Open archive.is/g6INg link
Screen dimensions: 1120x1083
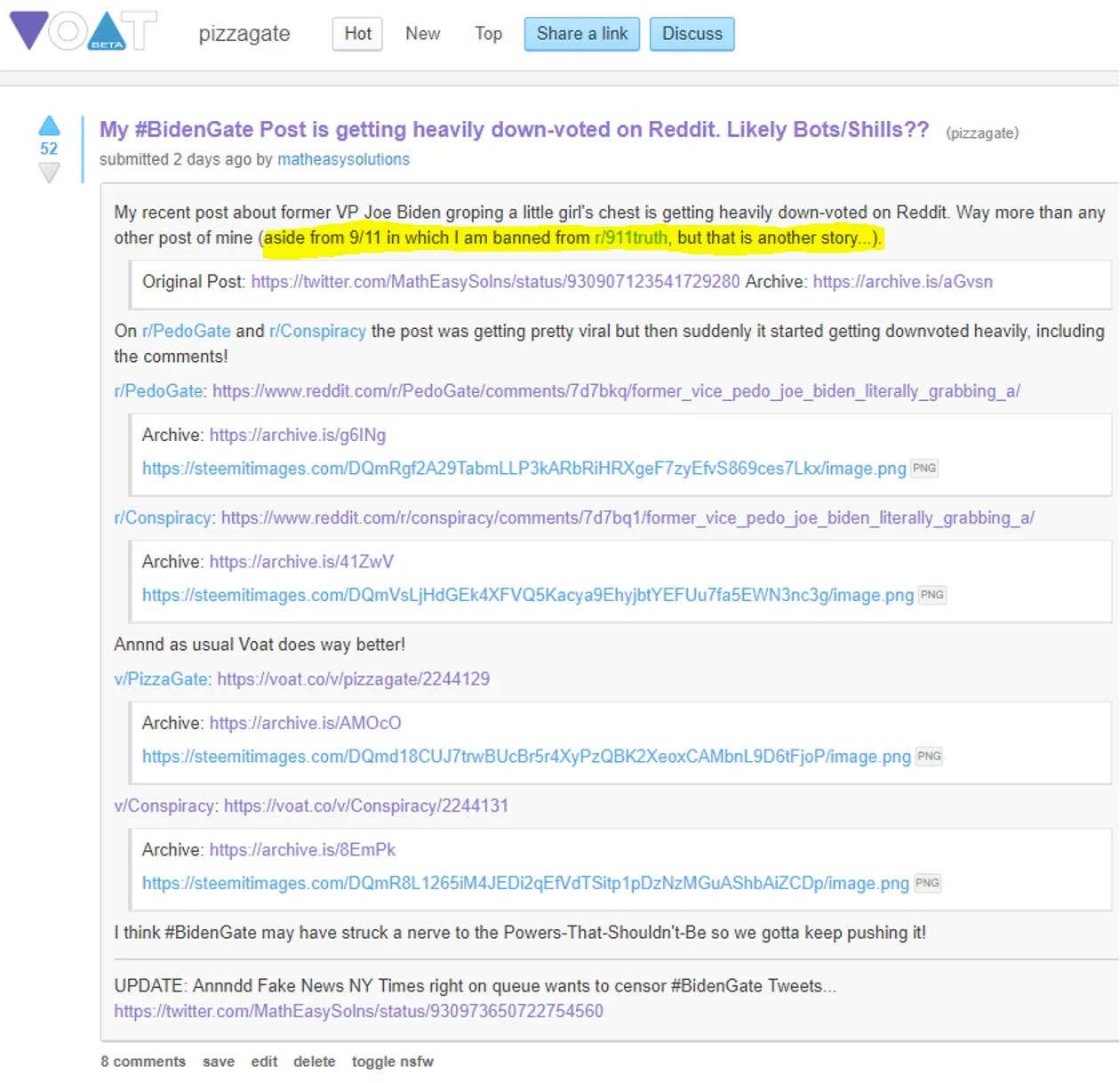point(298,435)
